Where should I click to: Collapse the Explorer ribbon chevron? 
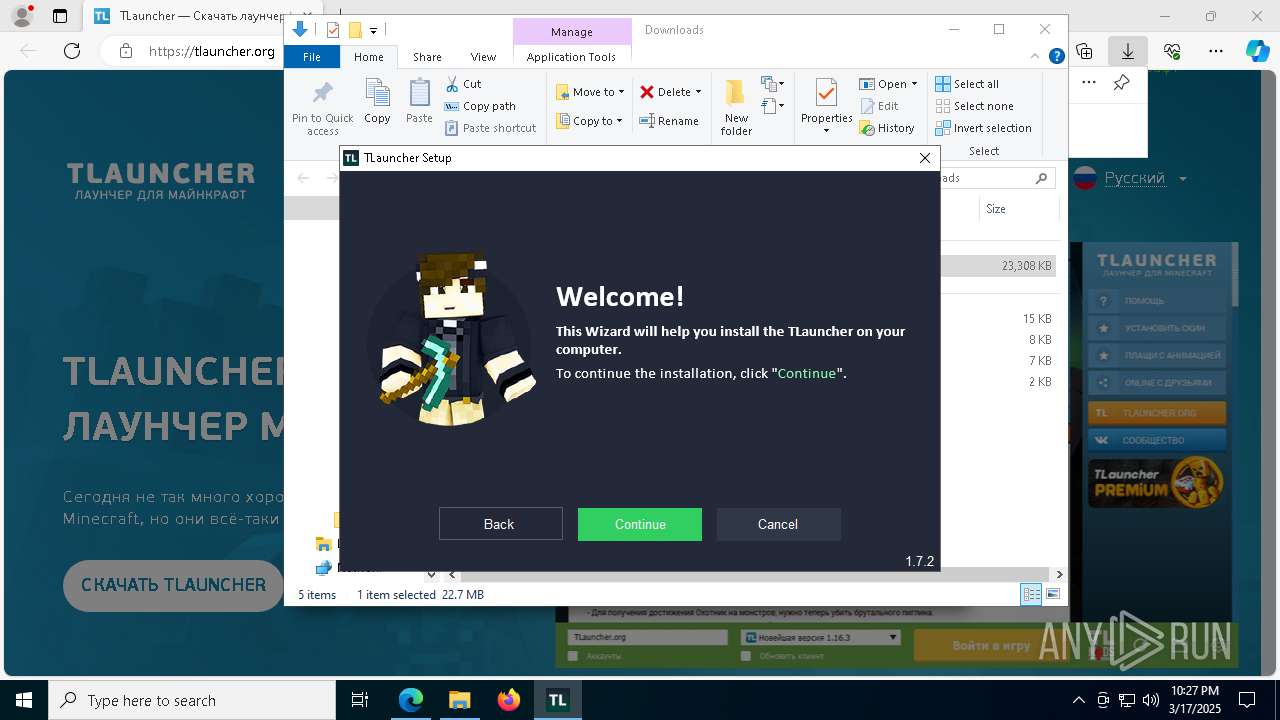[1037, 57]
